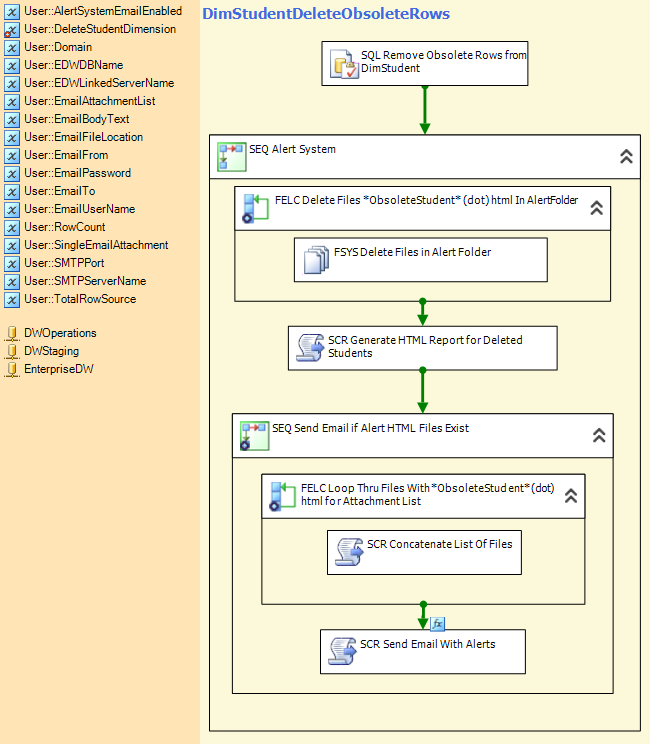The width and height of the screenshot is (650, 744).
Task: Select the User::SMTPServerName variable
Action: (85, 281)
